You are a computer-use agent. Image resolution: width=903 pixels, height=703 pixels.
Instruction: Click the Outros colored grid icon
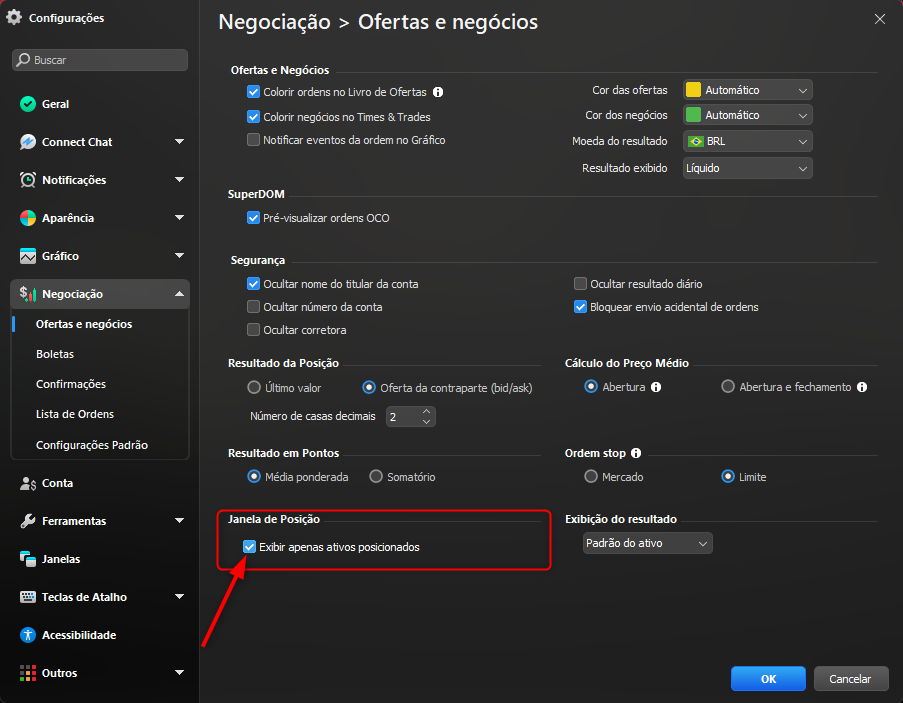point(28,673)
